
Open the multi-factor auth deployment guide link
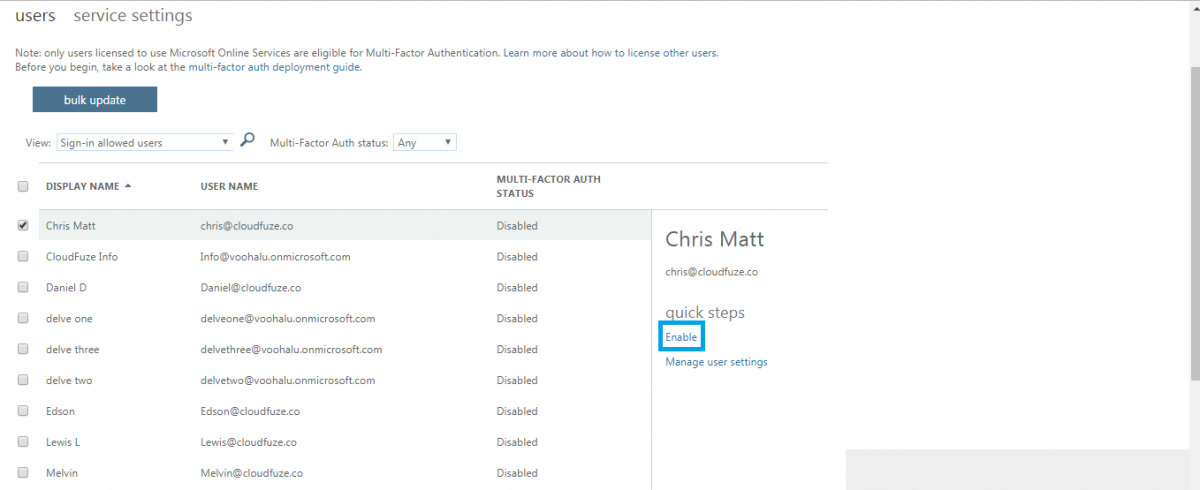[x=274, y=67]
